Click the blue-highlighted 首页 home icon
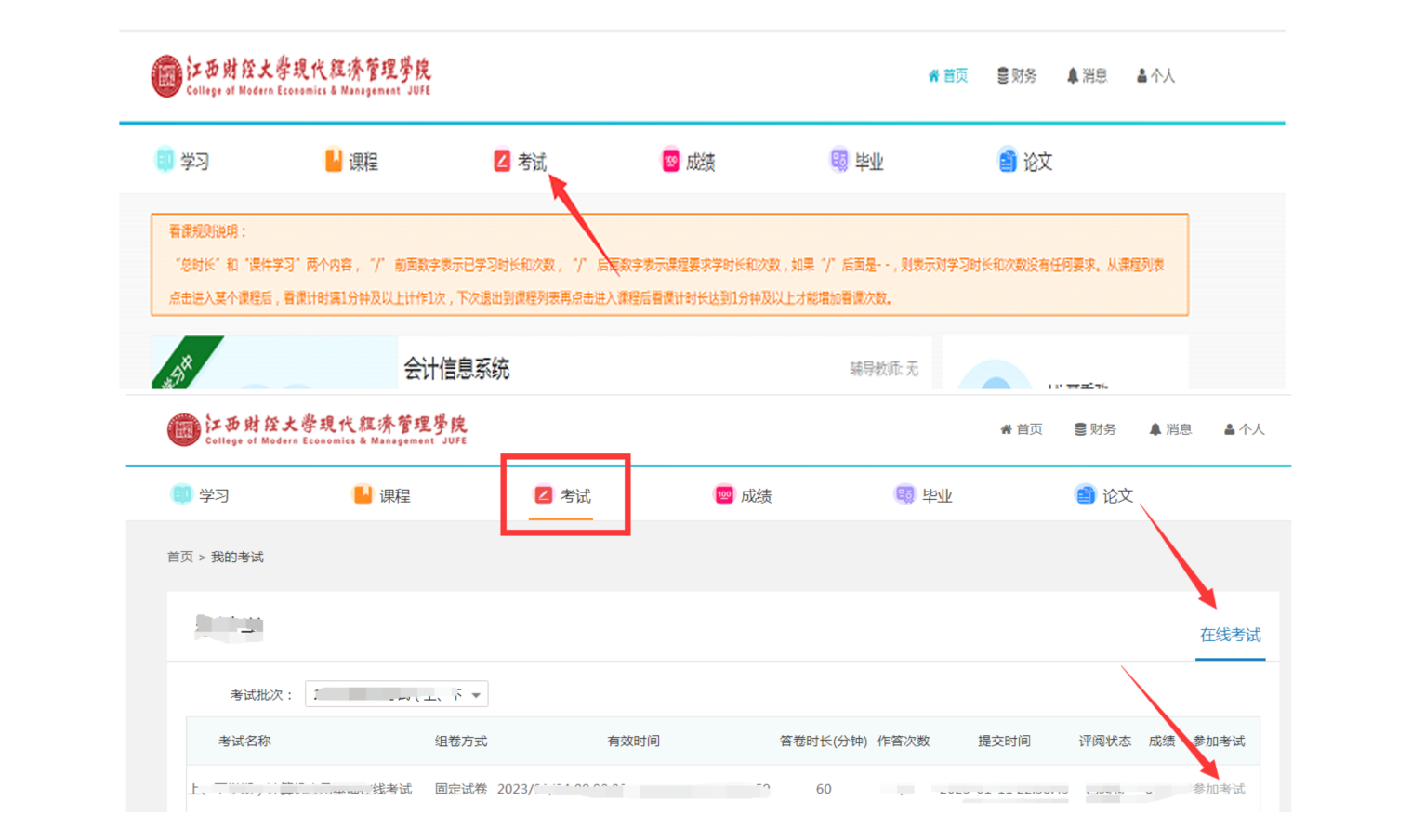Screen dimensions: 1425x840 tap(934, 76)
